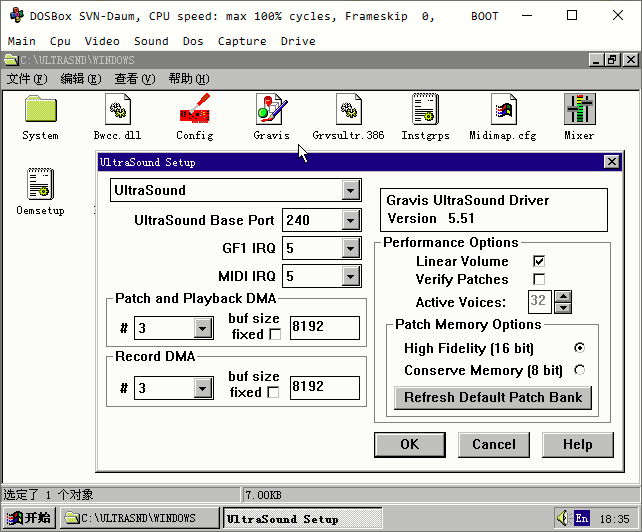Open DOSBox Sound menu

pyautogui.click(x=151, y=41)
